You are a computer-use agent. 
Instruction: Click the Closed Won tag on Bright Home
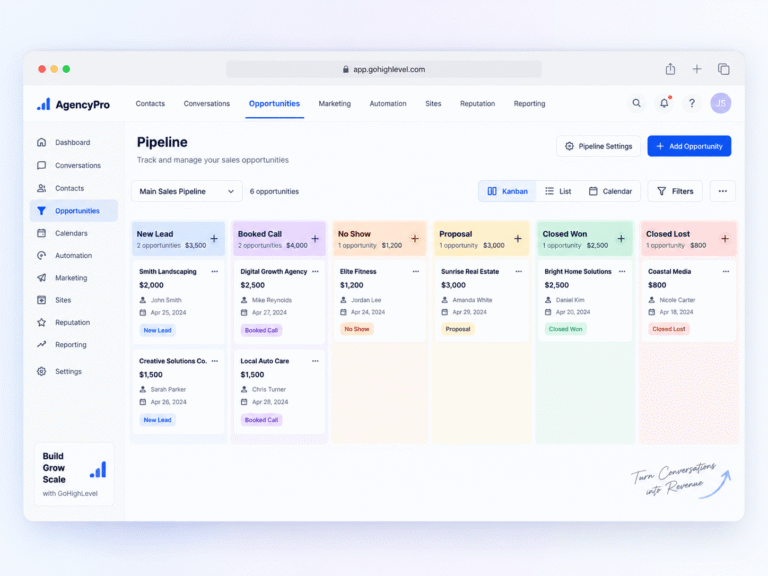(566, 329)
